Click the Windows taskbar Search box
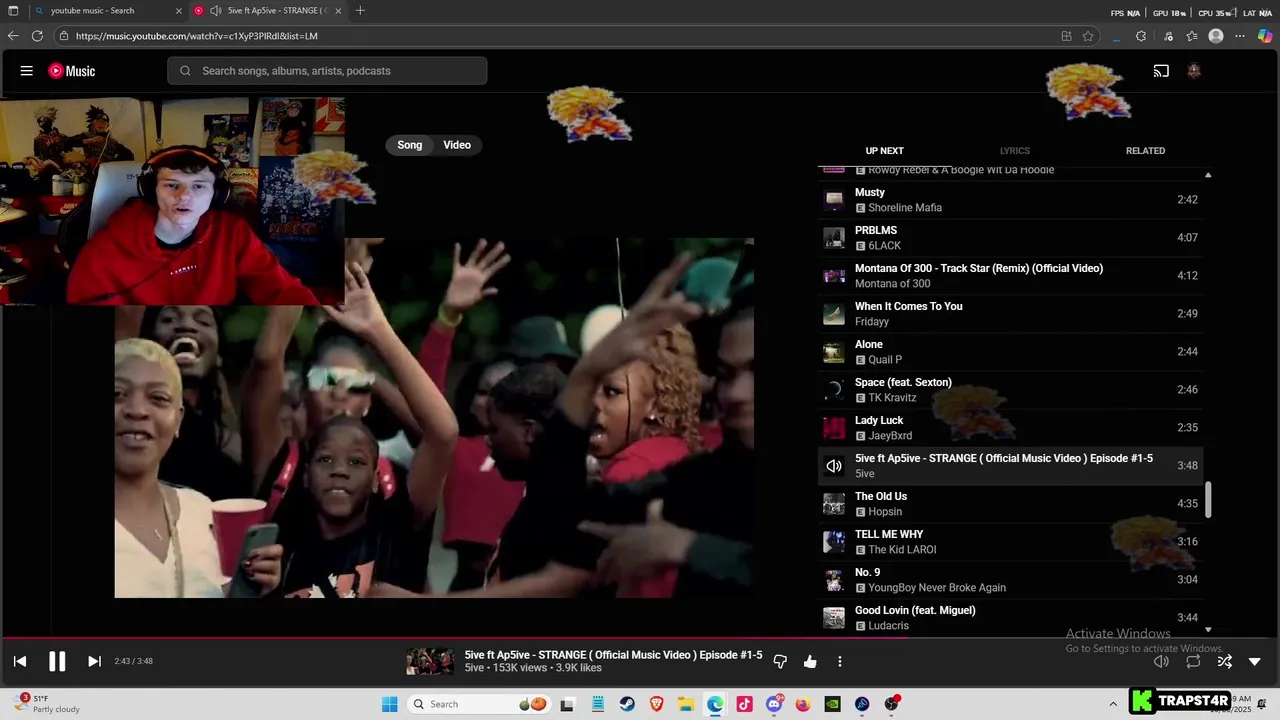 tap(480, 704)
